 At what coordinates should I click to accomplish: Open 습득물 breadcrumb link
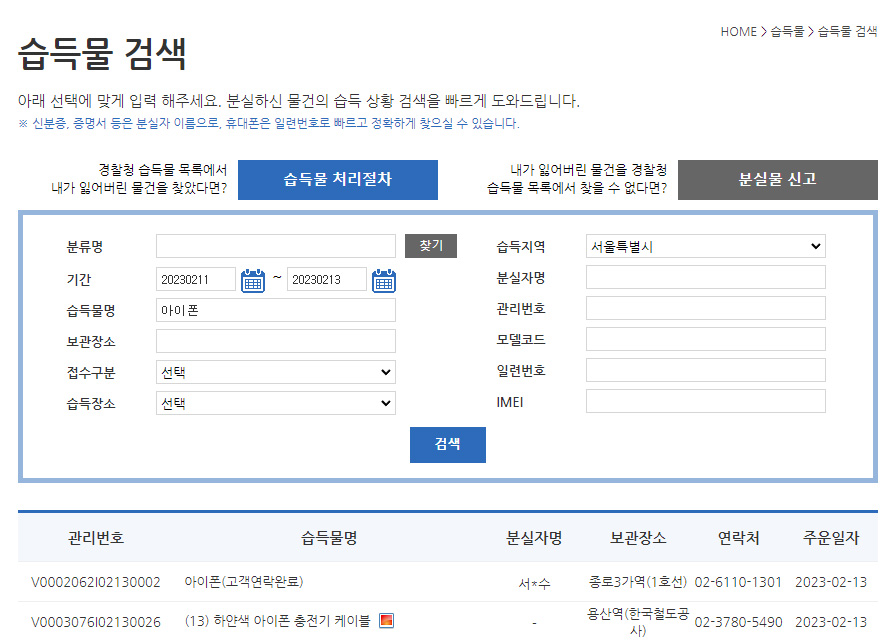(787, 32)
